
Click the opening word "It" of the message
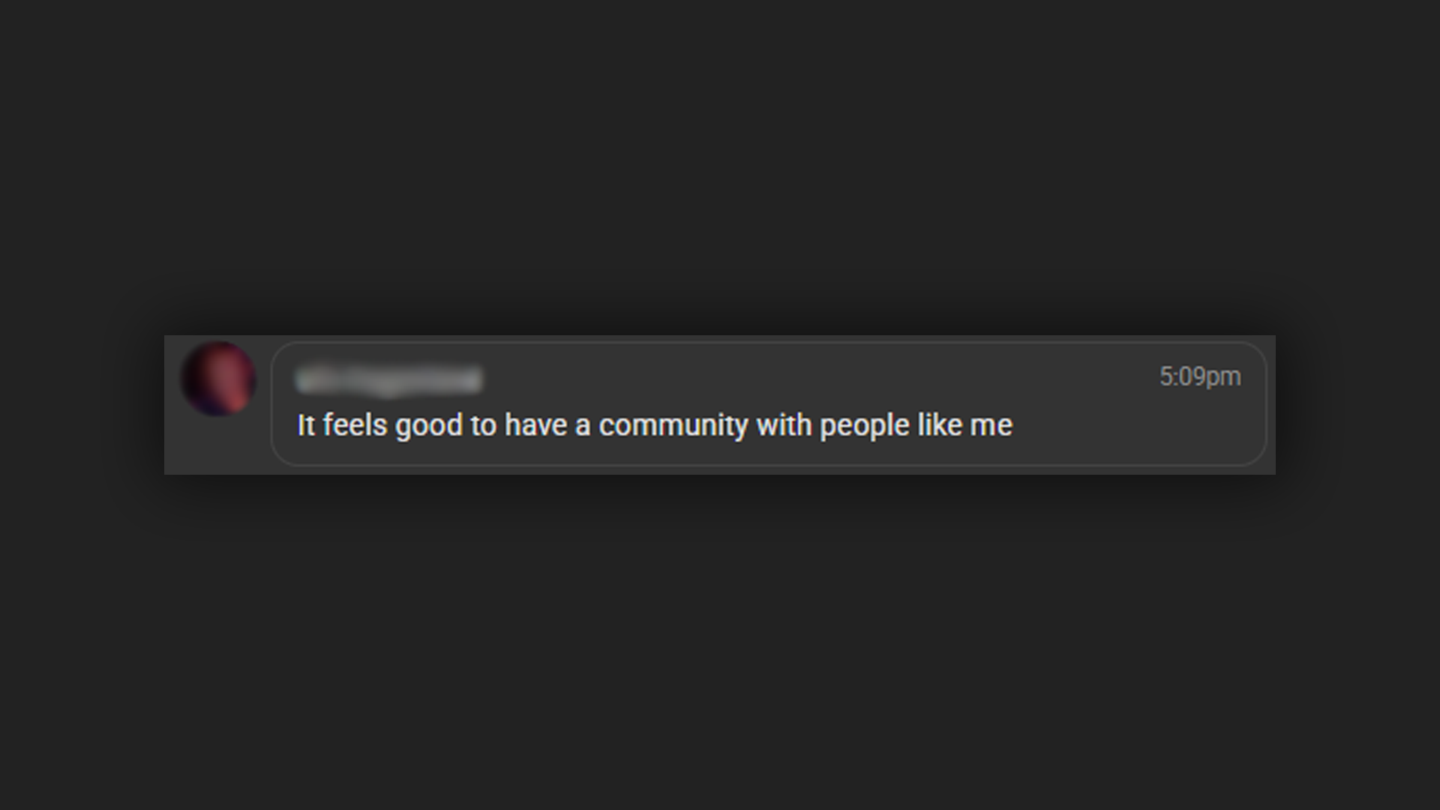tap(306, 425)
